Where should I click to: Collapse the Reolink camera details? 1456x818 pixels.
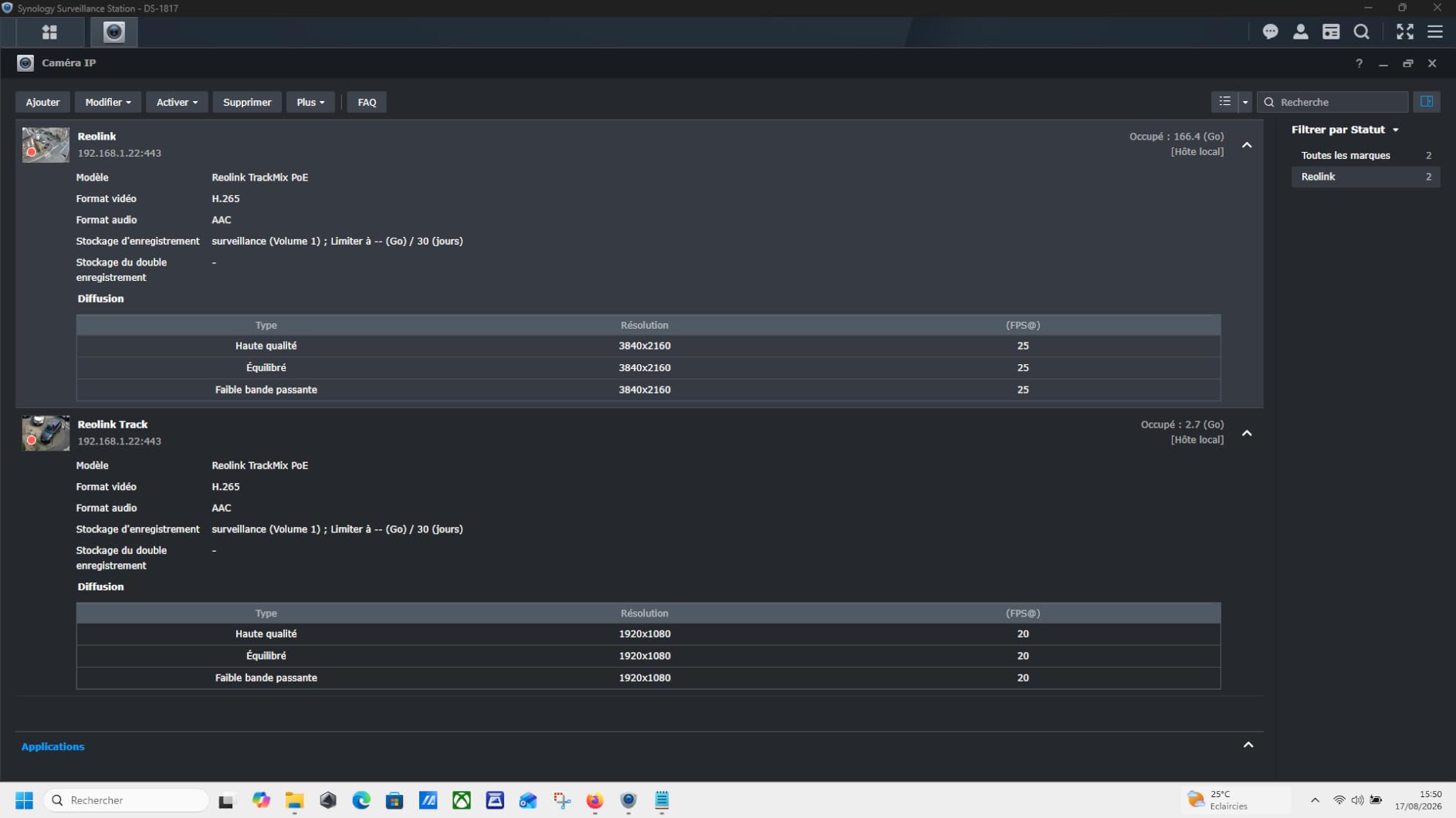[1247, 145]
